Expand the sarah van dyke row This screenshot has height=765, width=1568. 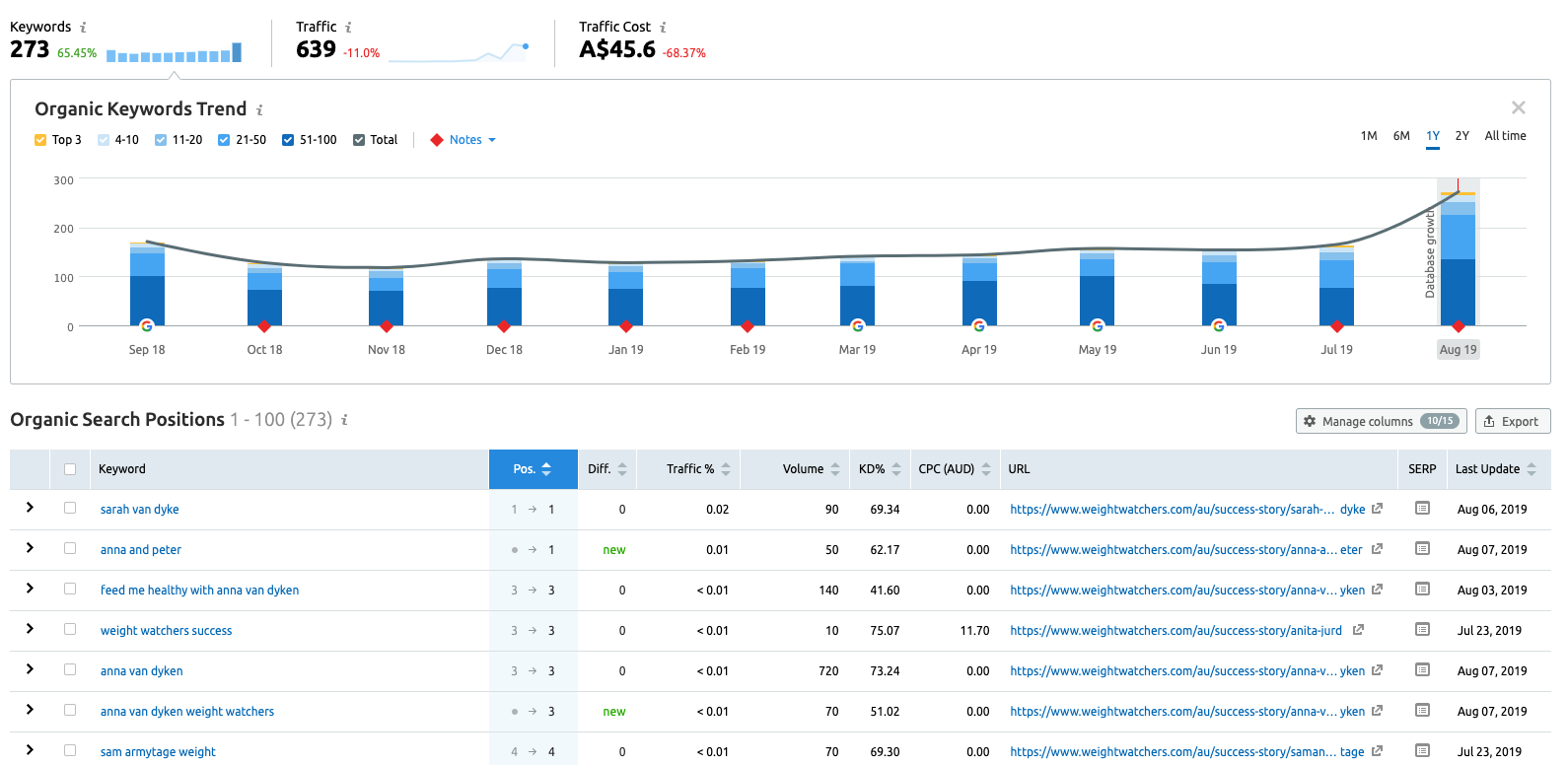point(30,508)
